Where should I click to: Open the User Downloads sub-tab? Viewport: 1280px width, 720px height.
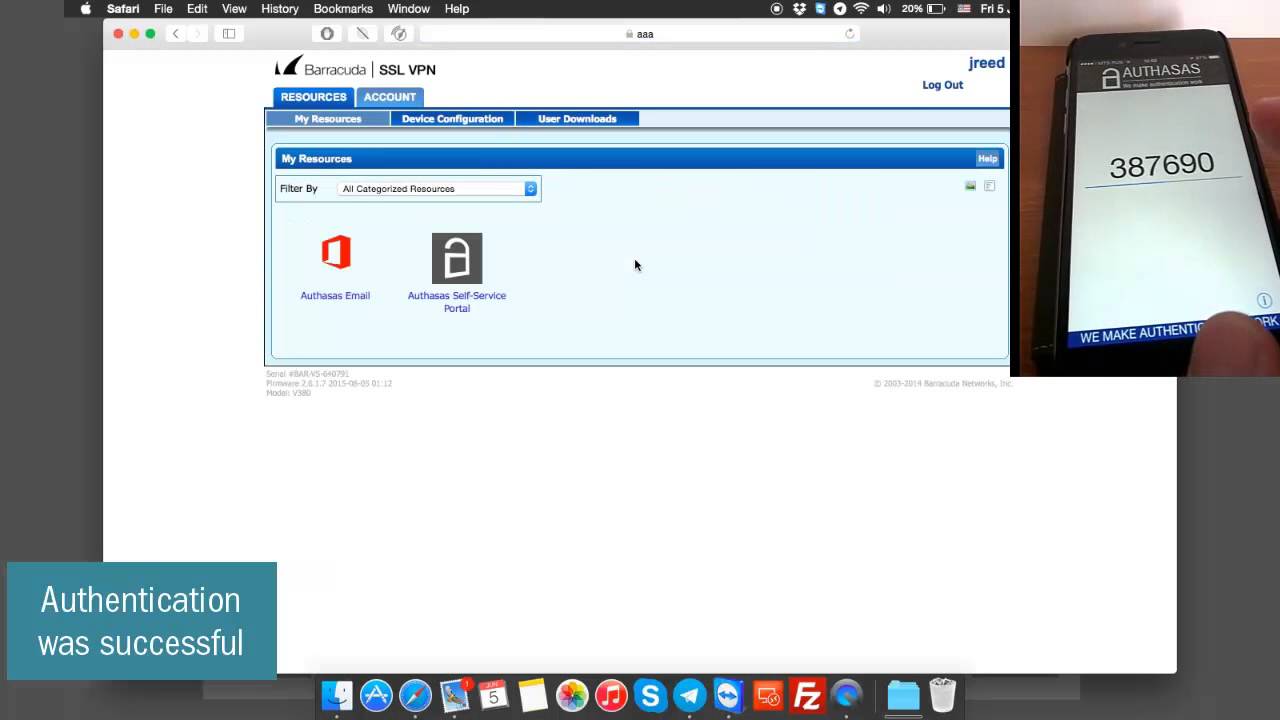tap(577, 119)
